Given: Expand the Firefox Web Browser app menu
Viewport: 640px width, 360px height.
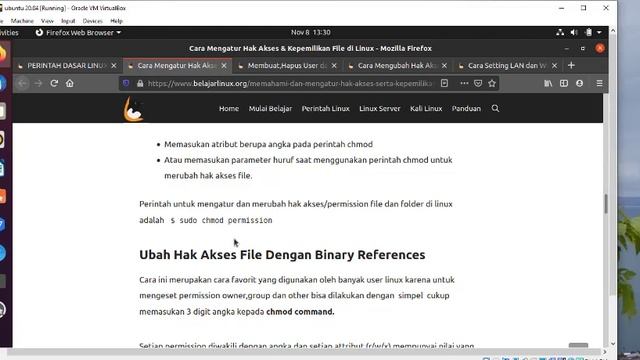Looking at the screenshot, I should coord(78,32).
